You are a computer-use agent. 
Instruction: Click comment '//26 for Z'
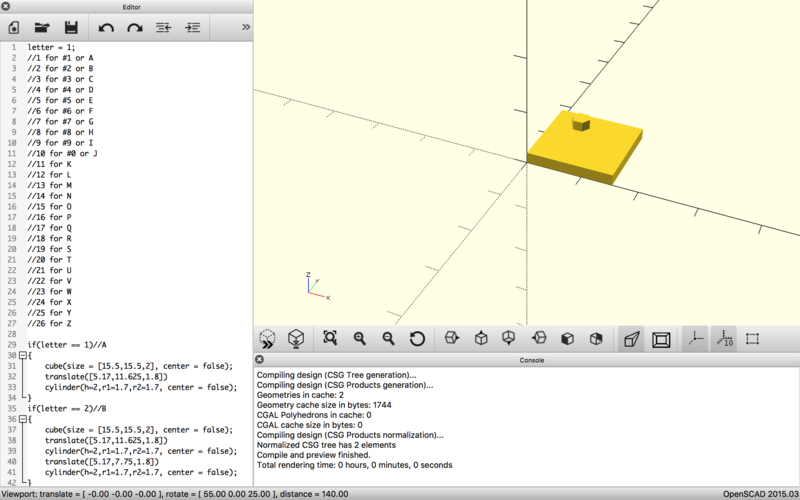(49, 323)
